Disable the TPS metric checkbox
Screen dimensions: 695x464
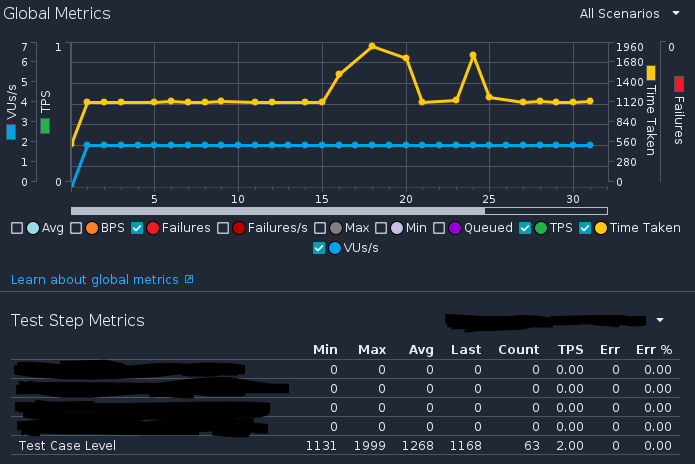click(525, 228)
